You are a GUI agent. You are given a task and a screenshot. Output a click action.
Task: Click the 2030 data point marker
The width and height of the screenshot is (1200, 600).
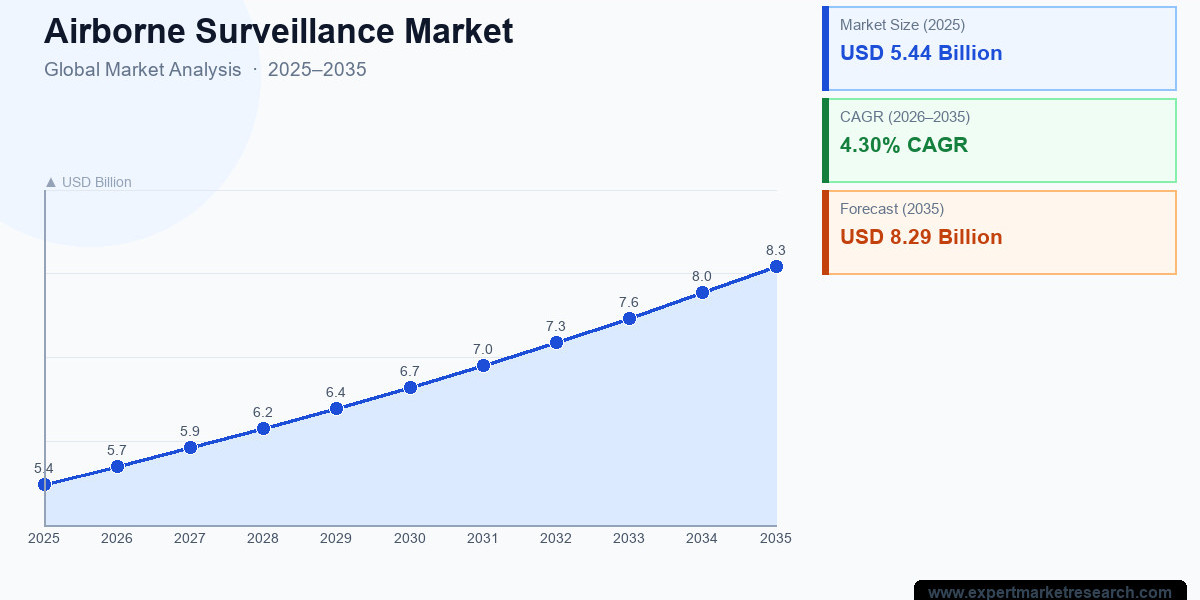coord(410,387)
